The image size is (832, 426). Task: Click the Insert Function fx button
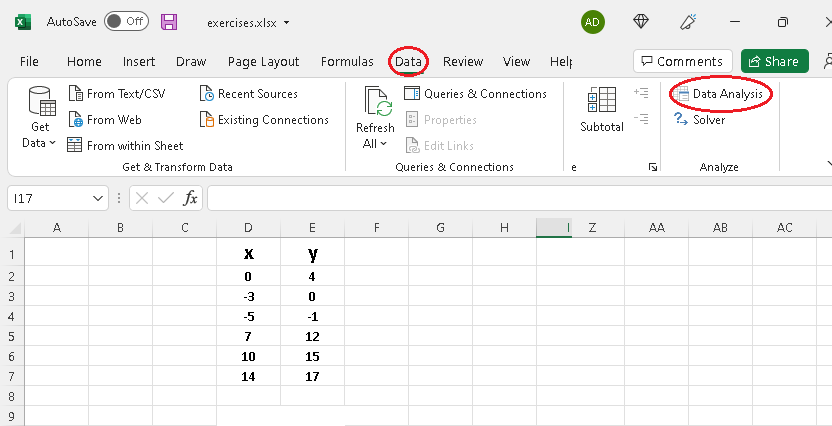pyautogui.click(x=190, y=198)
